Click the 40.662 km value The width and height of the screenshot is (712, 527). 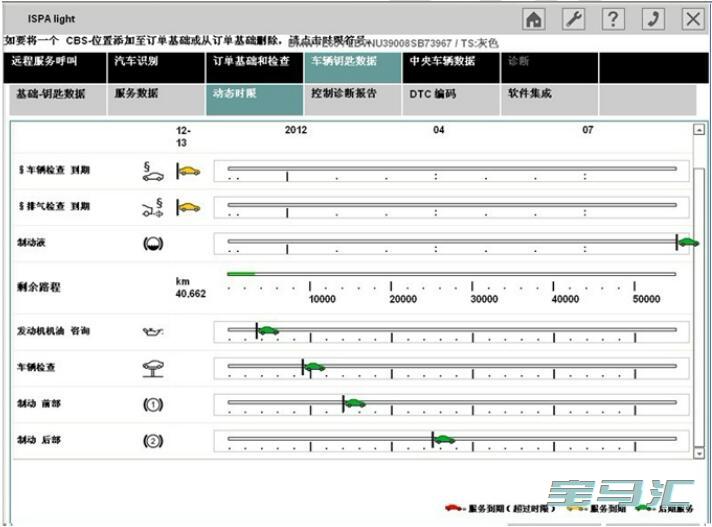[191, 294]
